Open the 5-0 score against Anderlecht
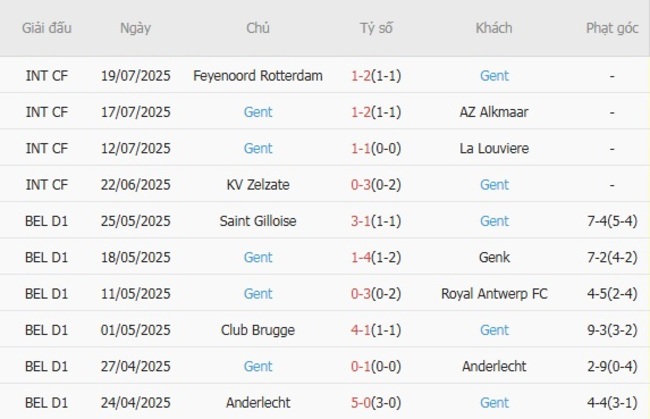 click(x=362, y=402)
